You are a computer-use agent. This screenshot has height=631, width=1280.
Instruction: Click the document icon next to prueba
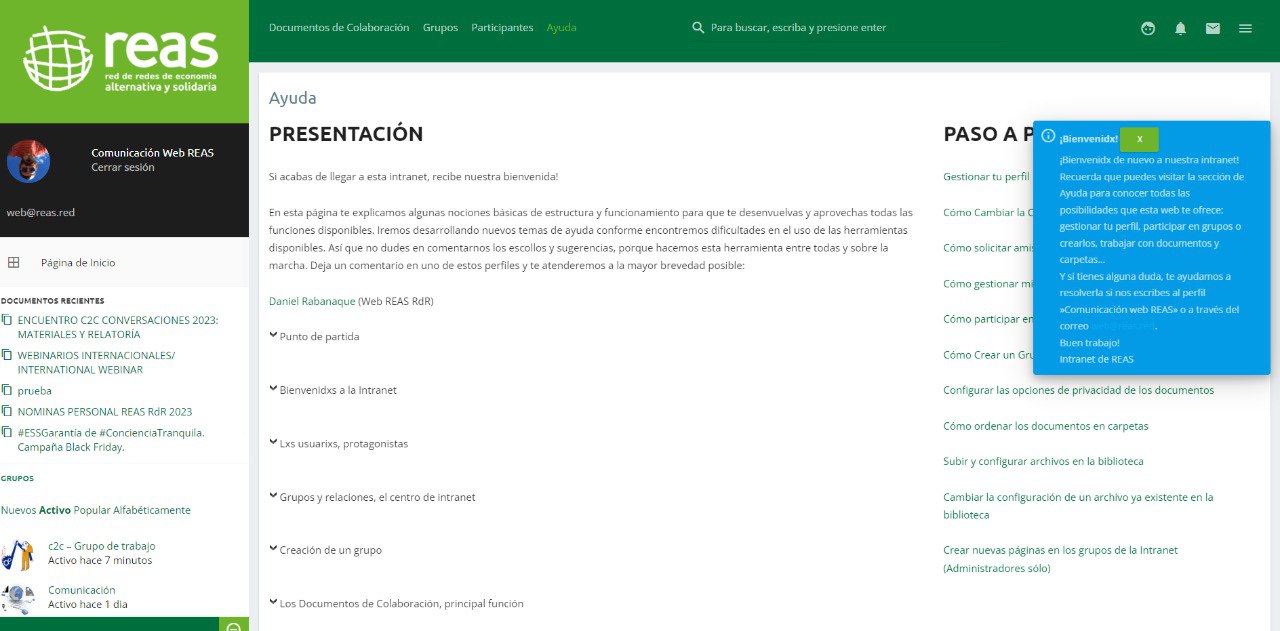pyautogui.click(x=7, y=391)
